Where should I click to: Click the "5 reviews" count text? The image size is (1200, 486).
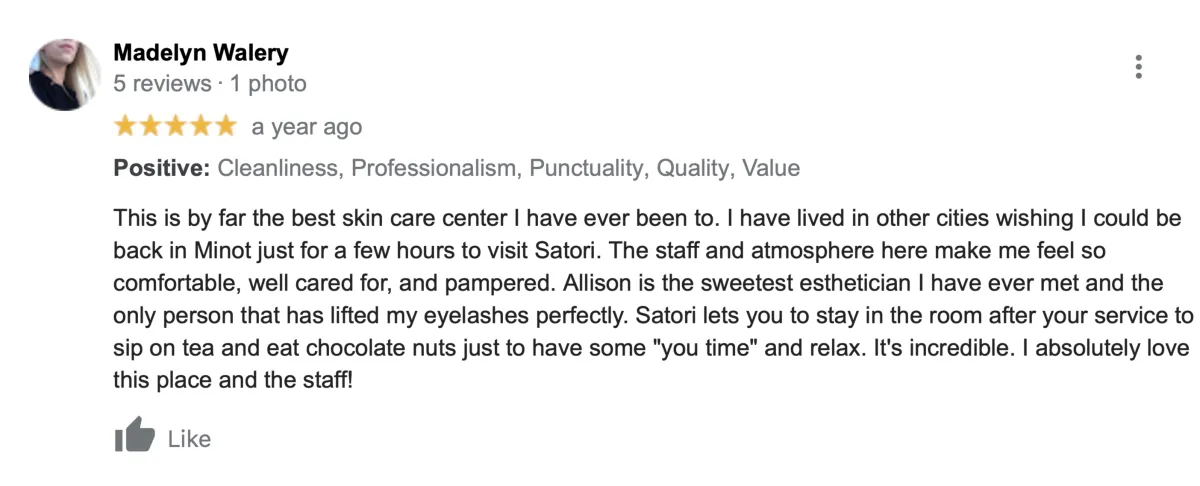[x=162, y=84]
